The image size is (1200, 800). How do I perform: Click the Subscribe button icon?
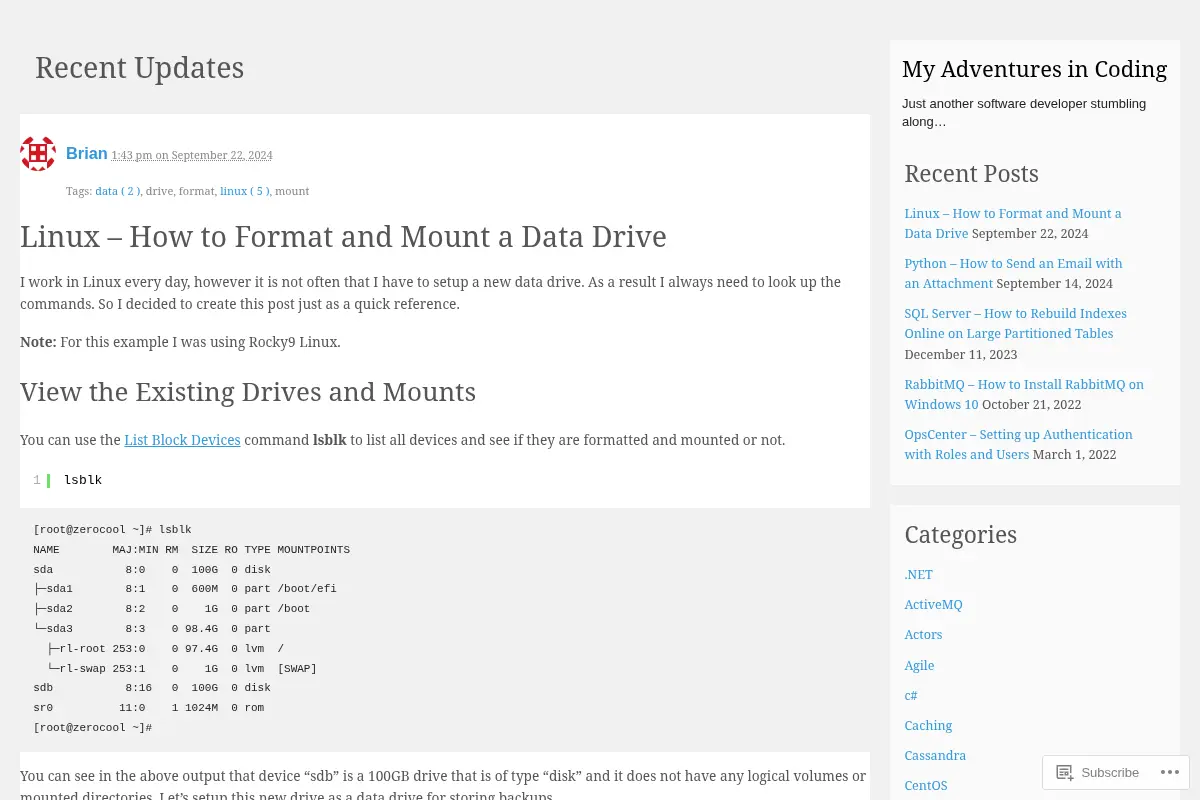tap(1065, 772)
